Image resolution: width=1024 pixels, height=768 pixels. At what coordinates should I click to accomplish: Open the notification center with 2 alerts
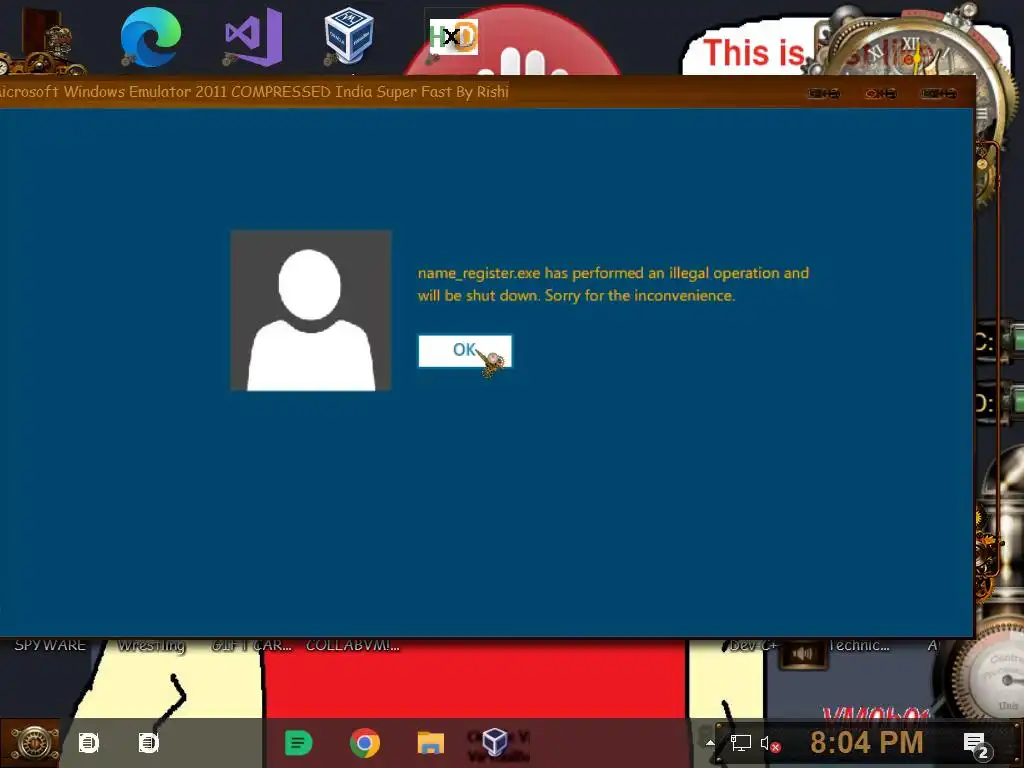pos(977,744)
